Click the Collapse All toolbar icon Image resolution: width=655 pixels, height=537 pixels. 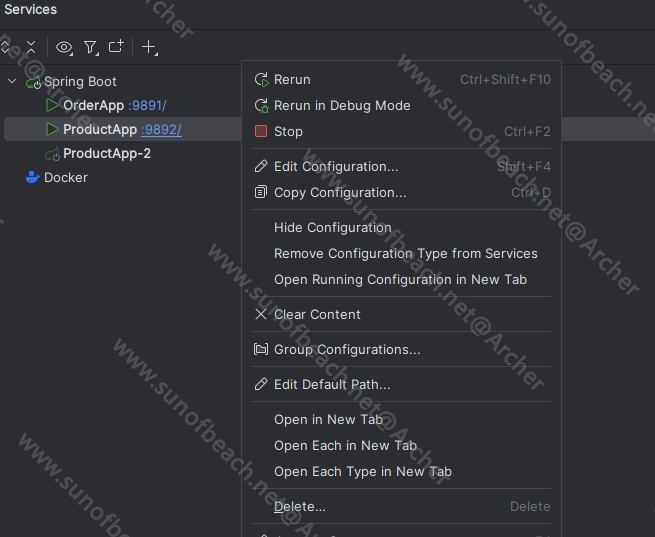(x=31, y=47)
